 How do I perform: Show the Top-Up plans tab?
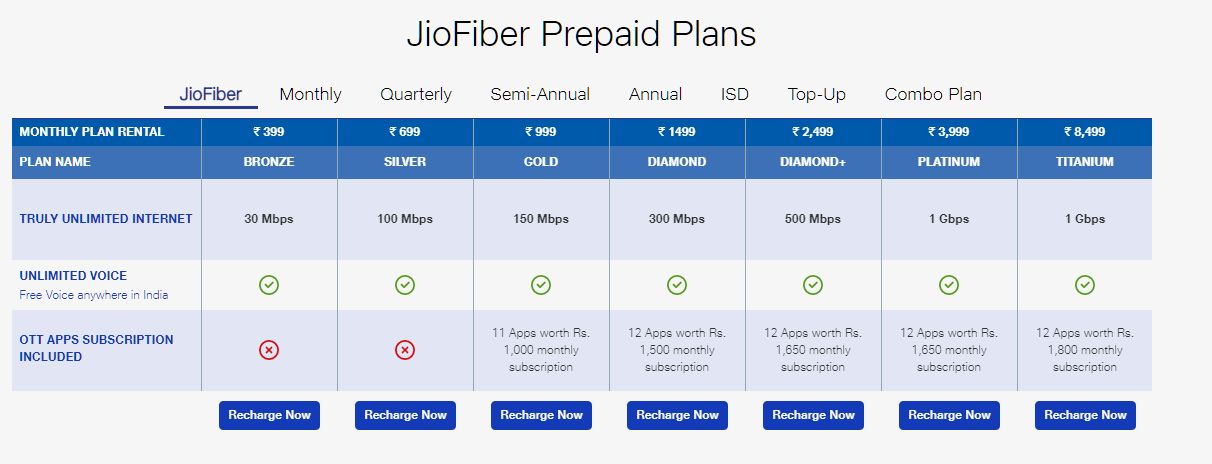click(x=816, y=94)
